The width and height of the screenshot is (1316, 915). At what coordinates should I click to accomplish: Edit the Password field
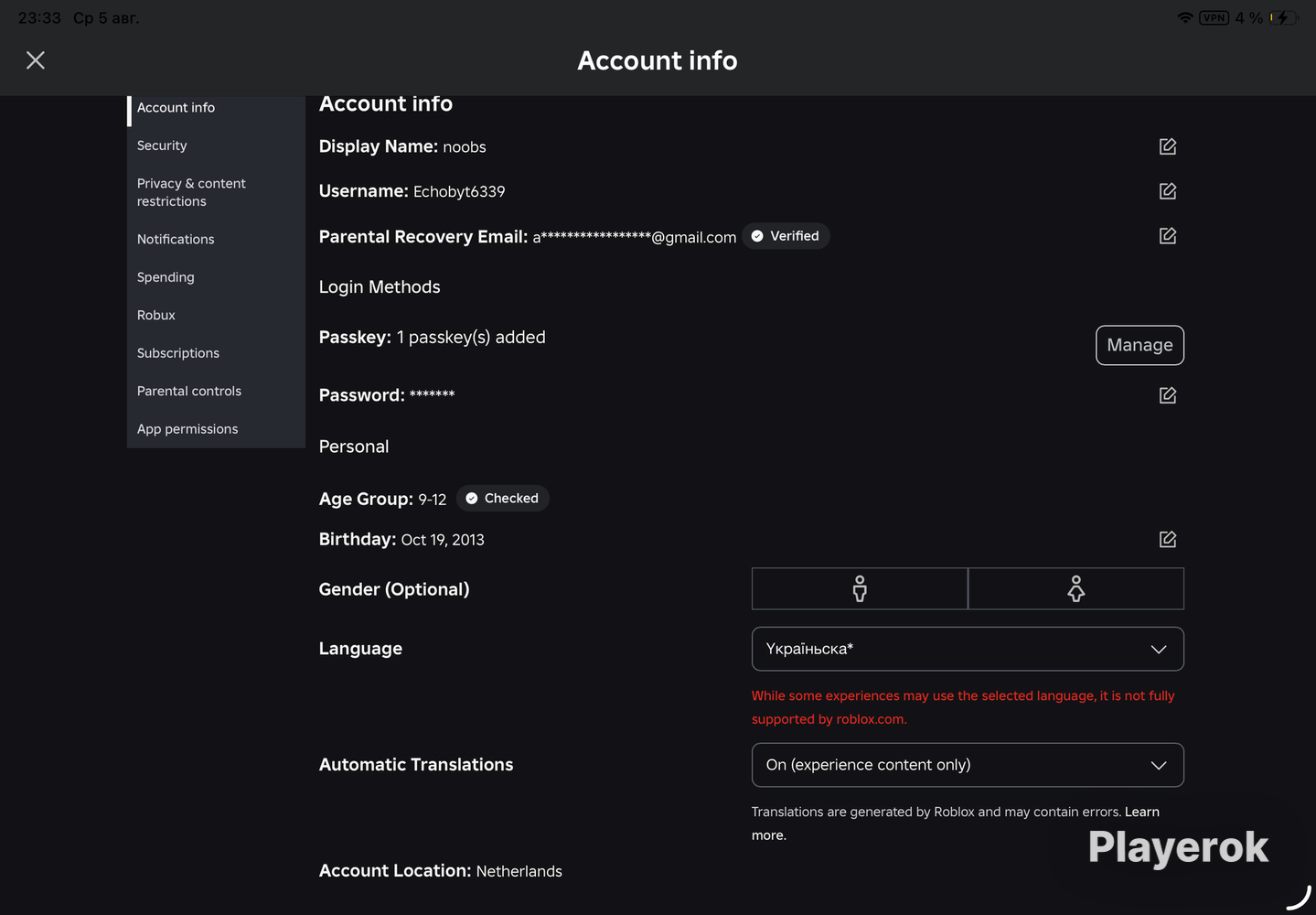(x=1168, y=395)
